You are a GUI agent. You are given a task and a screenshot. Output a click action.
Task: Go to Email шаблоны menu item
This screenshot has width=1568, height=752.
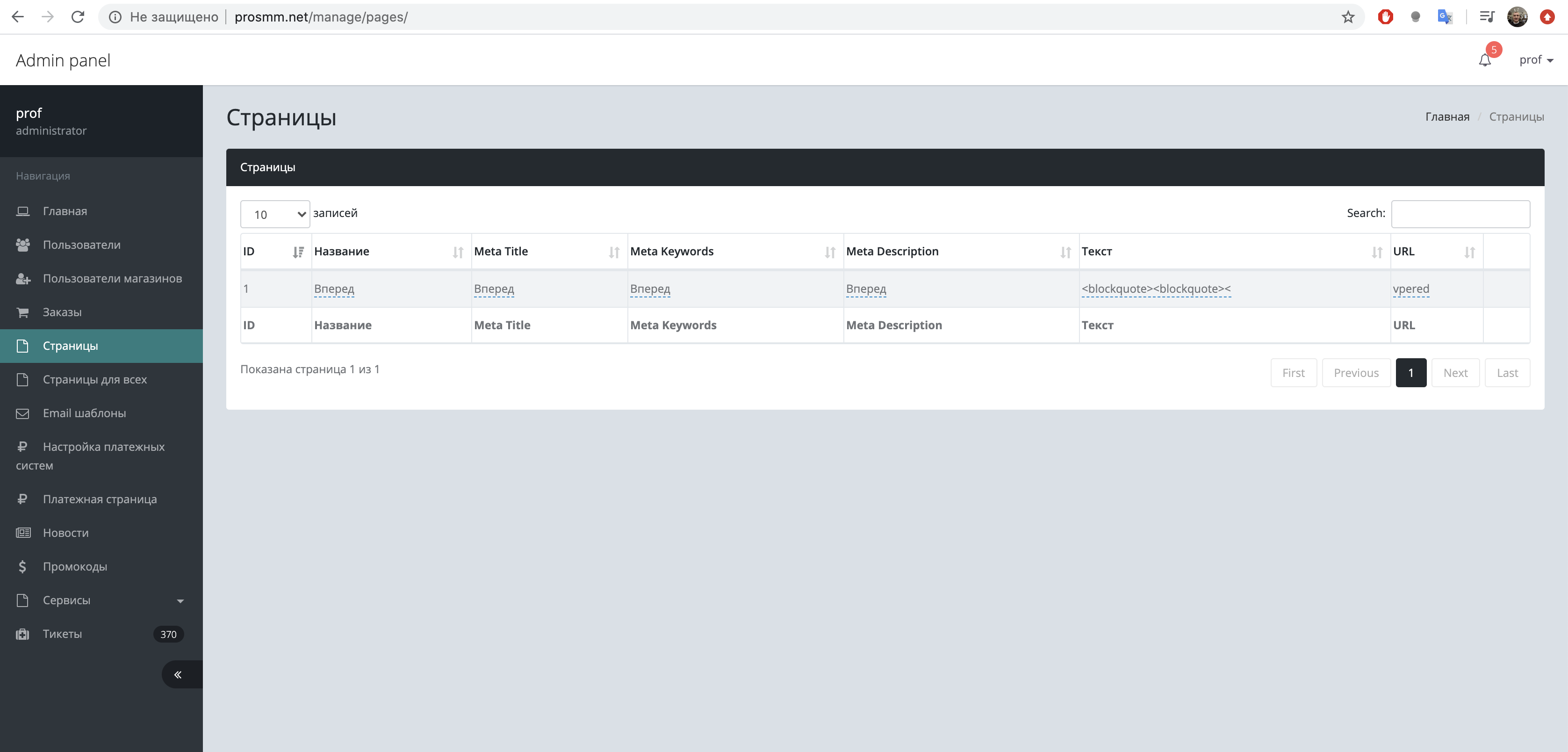click(x=84, y=413)
